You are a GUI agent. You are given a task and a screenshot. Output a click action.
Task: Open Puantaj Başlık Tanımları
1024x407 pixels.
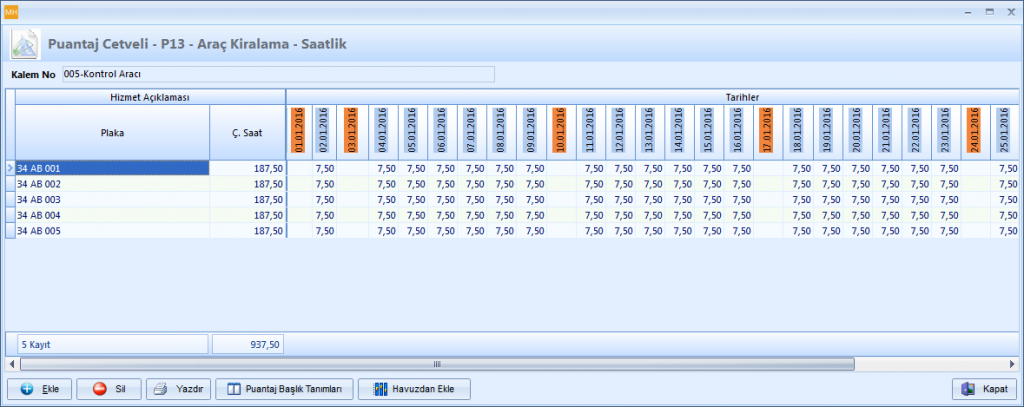(285, 389)
